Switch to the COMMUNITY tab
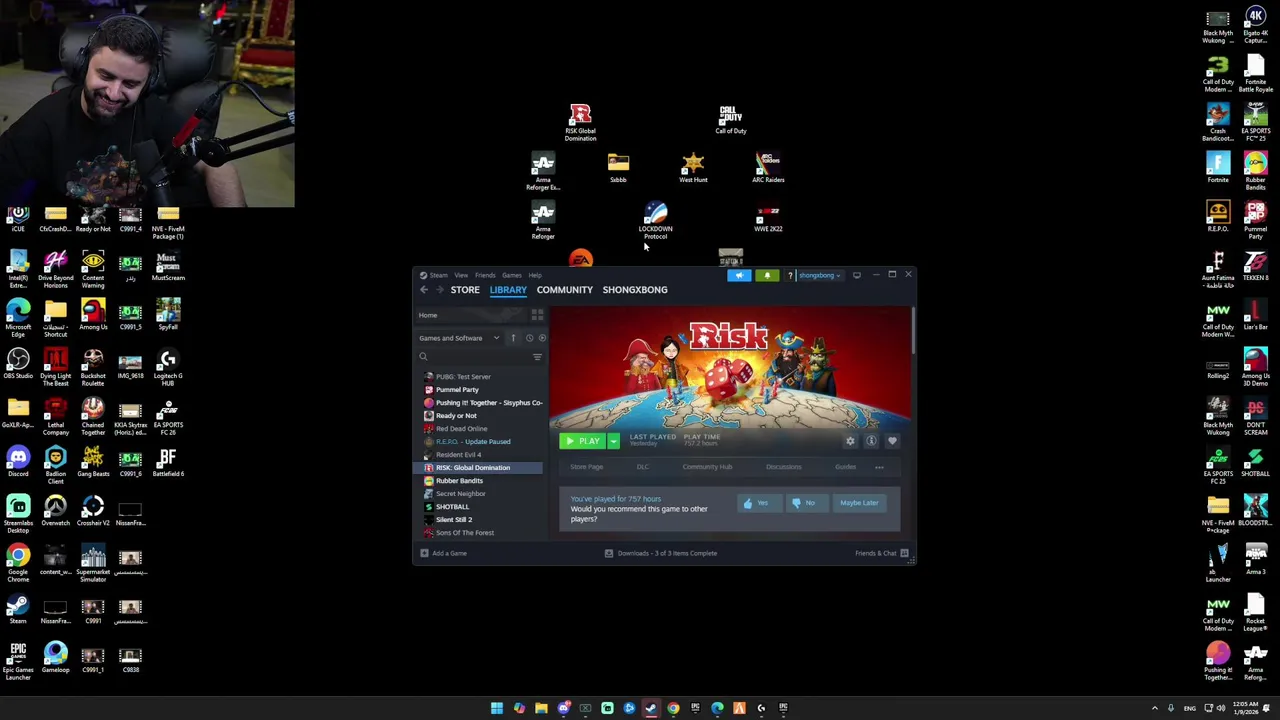Viewport: 1280px width, 720px height. 565,290
